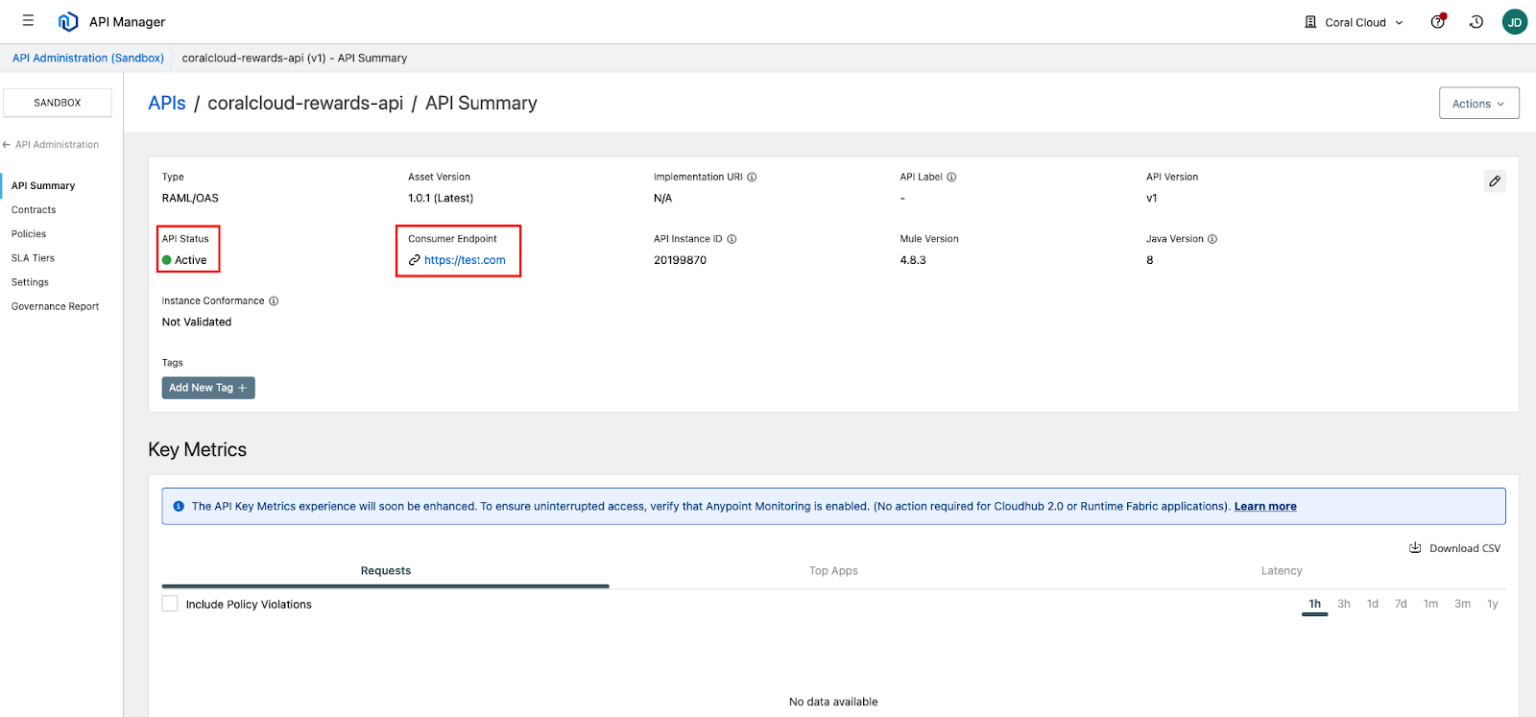1536x717 pixels.
Task: Click the API Instance ID info icon
Action: 730,238
